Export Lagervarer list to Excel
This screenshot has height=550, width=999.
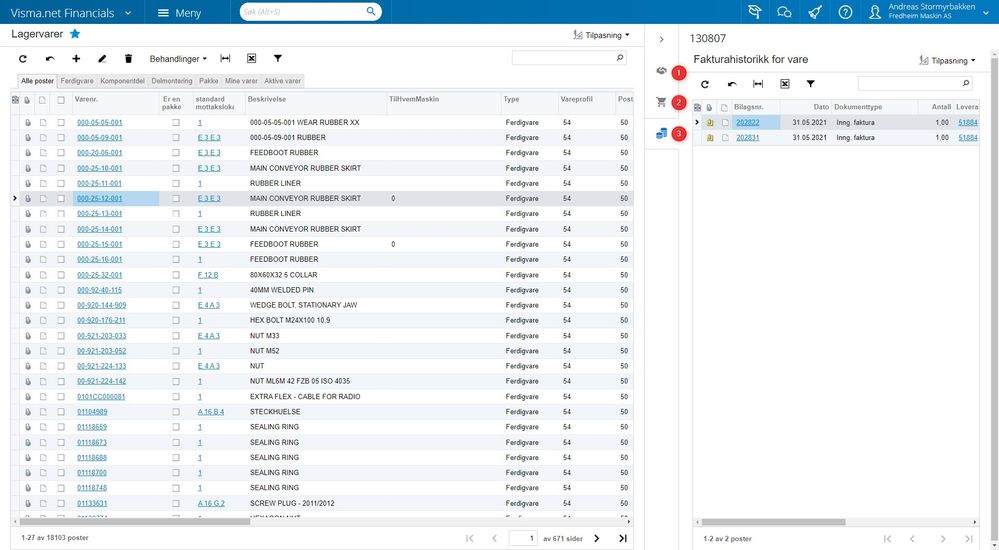coord(252,59)
